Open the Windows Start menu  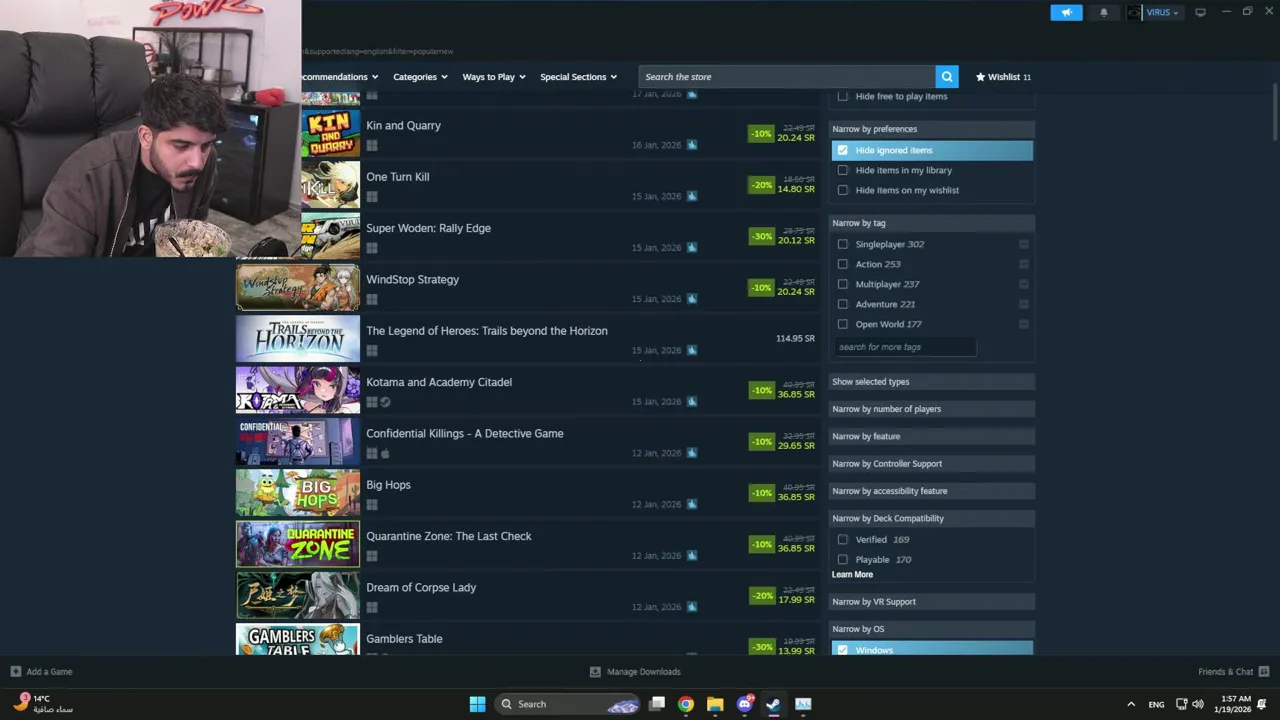coord(477,704)
